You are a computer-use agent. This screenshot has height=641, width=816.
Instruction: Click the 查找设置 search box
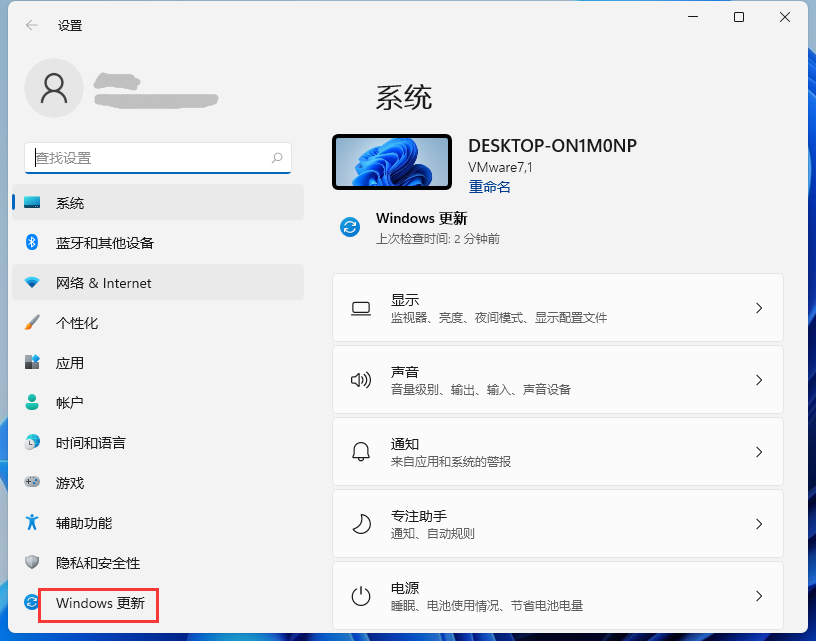(157, 158)
